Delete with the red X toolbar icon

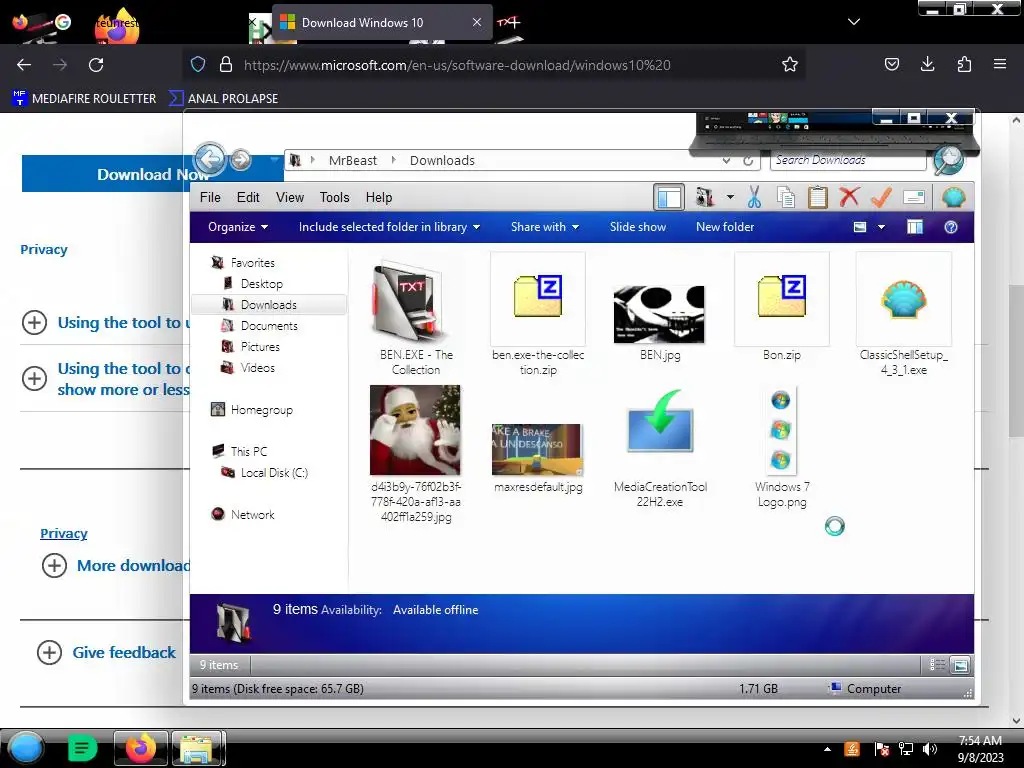[849, 197]
